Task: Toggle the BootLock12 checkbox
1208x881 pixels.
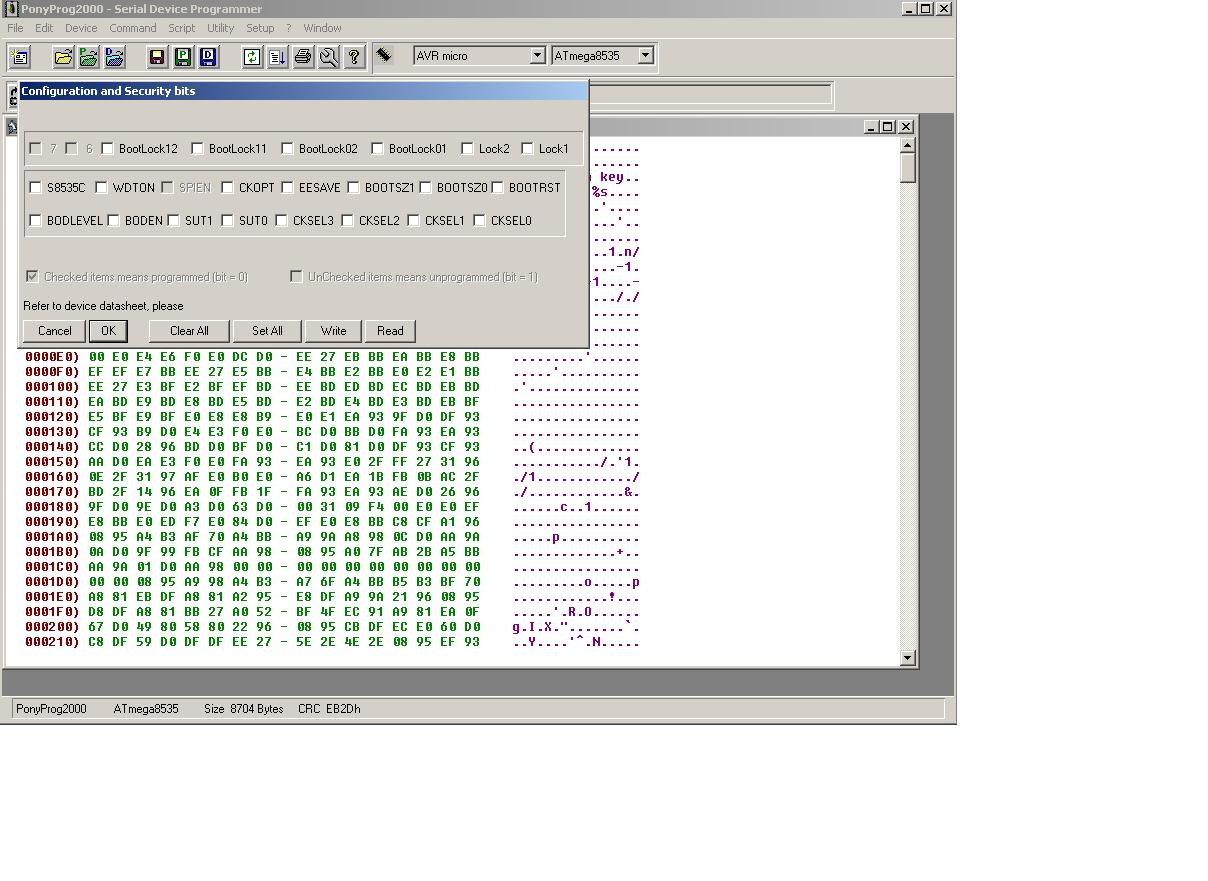Action: tap(107, 148)
